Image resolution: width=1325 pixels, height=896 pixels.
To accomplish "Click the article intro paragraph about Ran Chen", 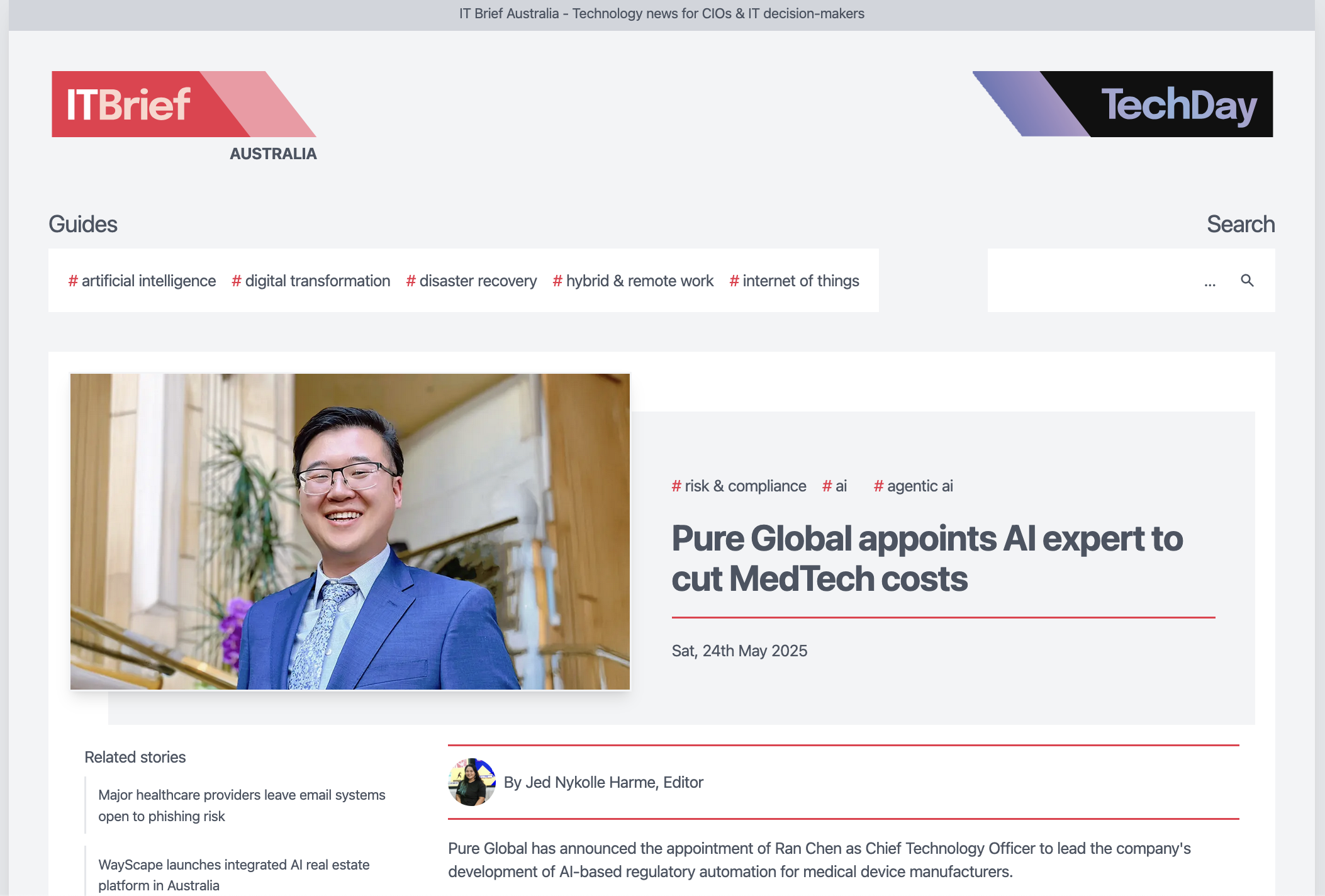I will coord(819,860).
